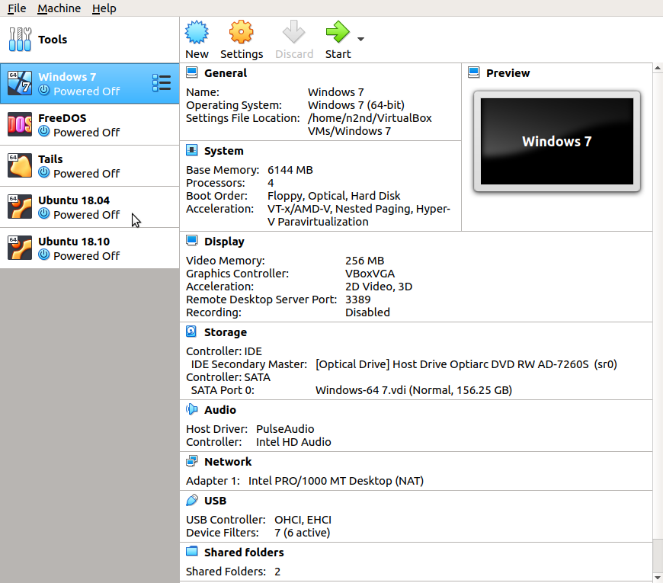The height and width of the screenshot is (583, 663).
Task: Open the Display settings header link
Action: (224, 241)
